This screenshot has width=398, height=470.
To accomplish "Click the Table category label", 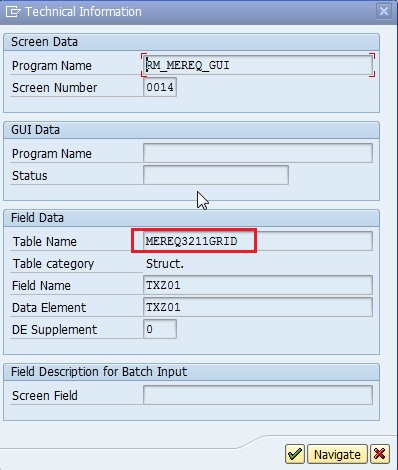I will 53,264.
